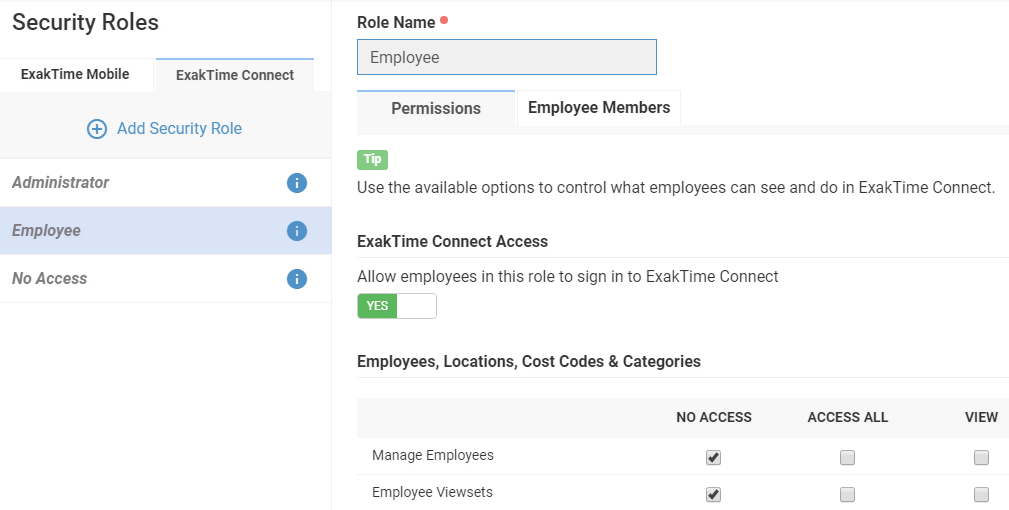The height and width of the screenshot is (510, 1009).
Task: Uncheck No Access for Manage Employees
Action: click(714, 457)
